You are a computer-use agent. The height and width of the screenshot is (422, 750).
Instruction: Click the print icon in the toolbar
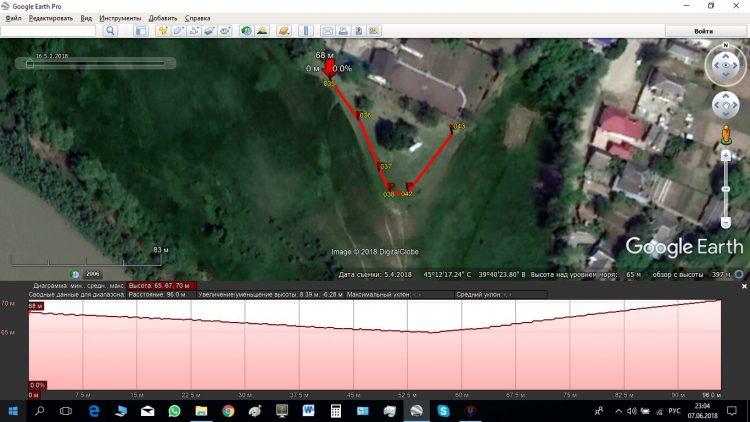tap(342, 31)
